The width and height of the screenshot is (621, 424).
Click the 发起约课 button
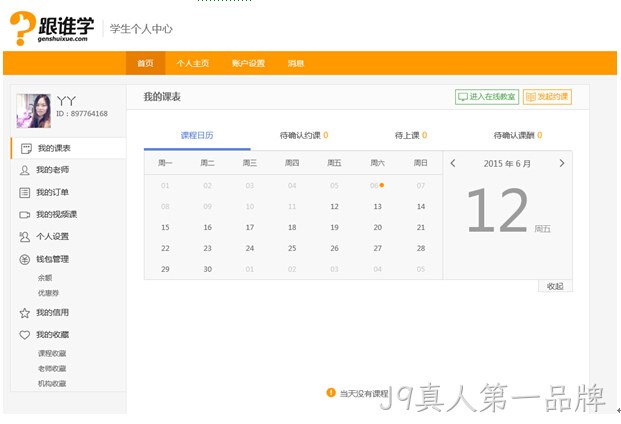click(x=547, y=97)
